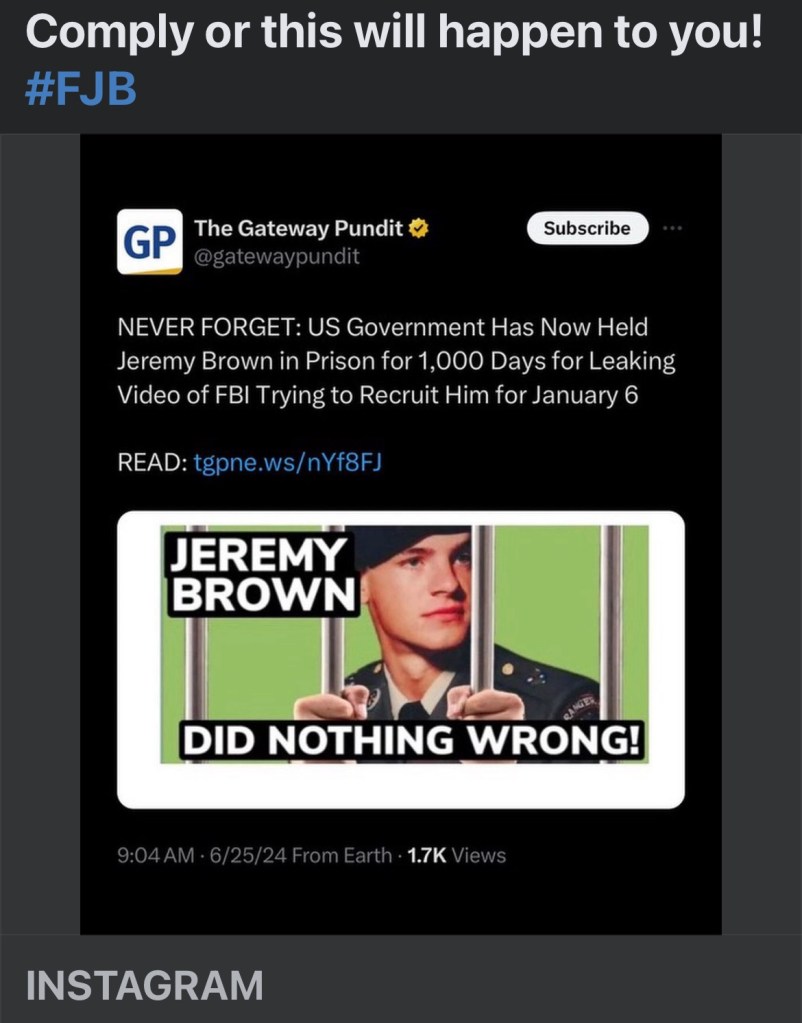The width and height of the screenshot is (802, 1023).
Task: Click the post title 'Comply or this will happen'
Action: click(x=393, y=33)
